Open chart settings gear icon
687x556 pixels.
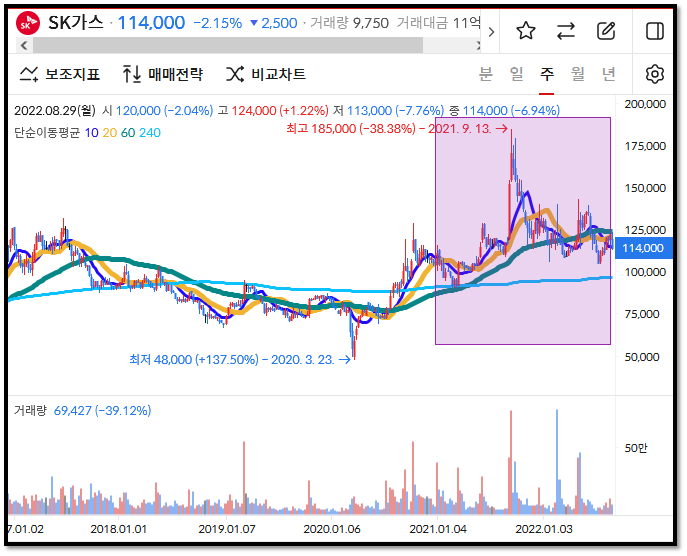pyautogui.click(x=655, y=74)
